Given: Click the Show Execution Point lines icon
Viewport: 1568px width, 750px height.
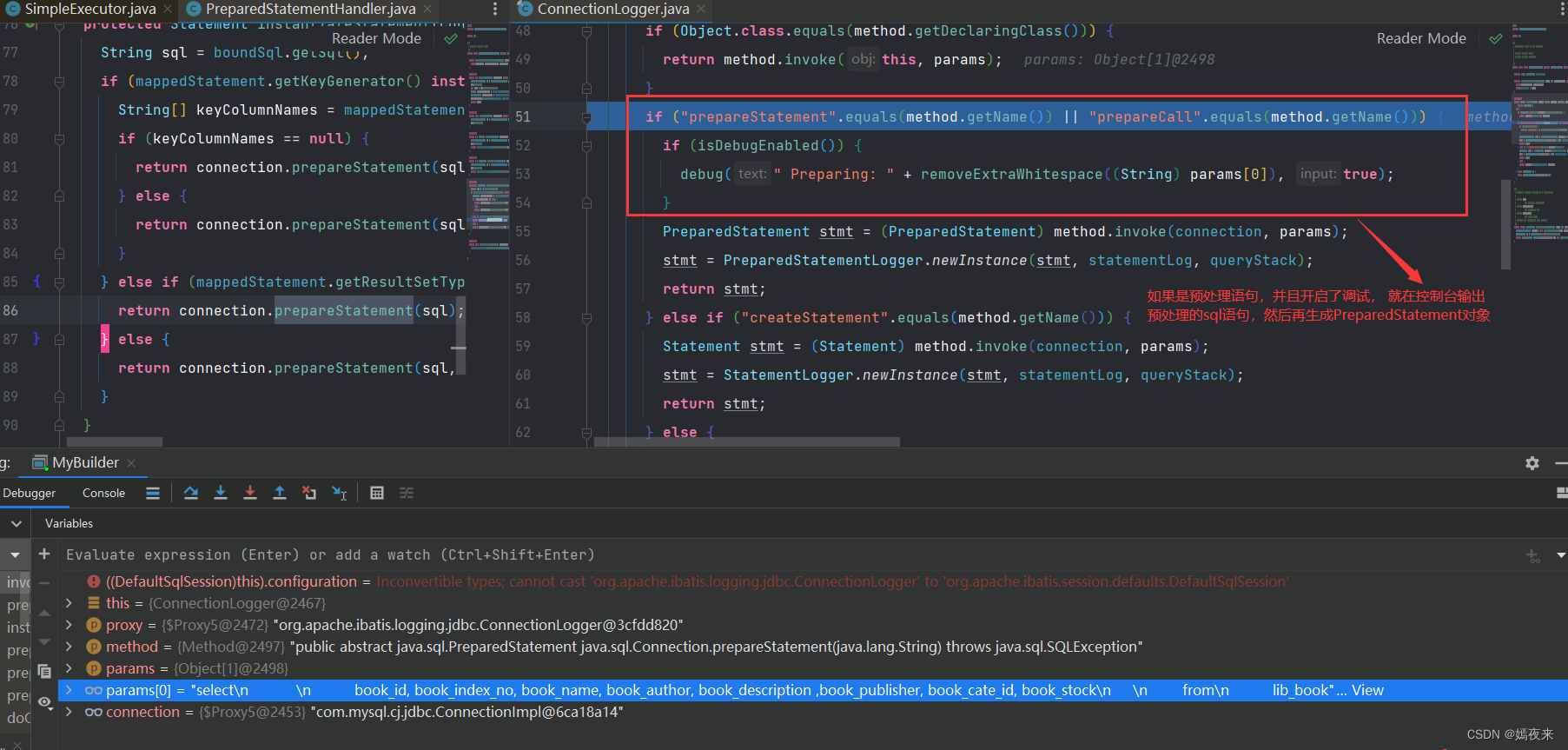Looking at the screenshot, I should pos(153,493).
